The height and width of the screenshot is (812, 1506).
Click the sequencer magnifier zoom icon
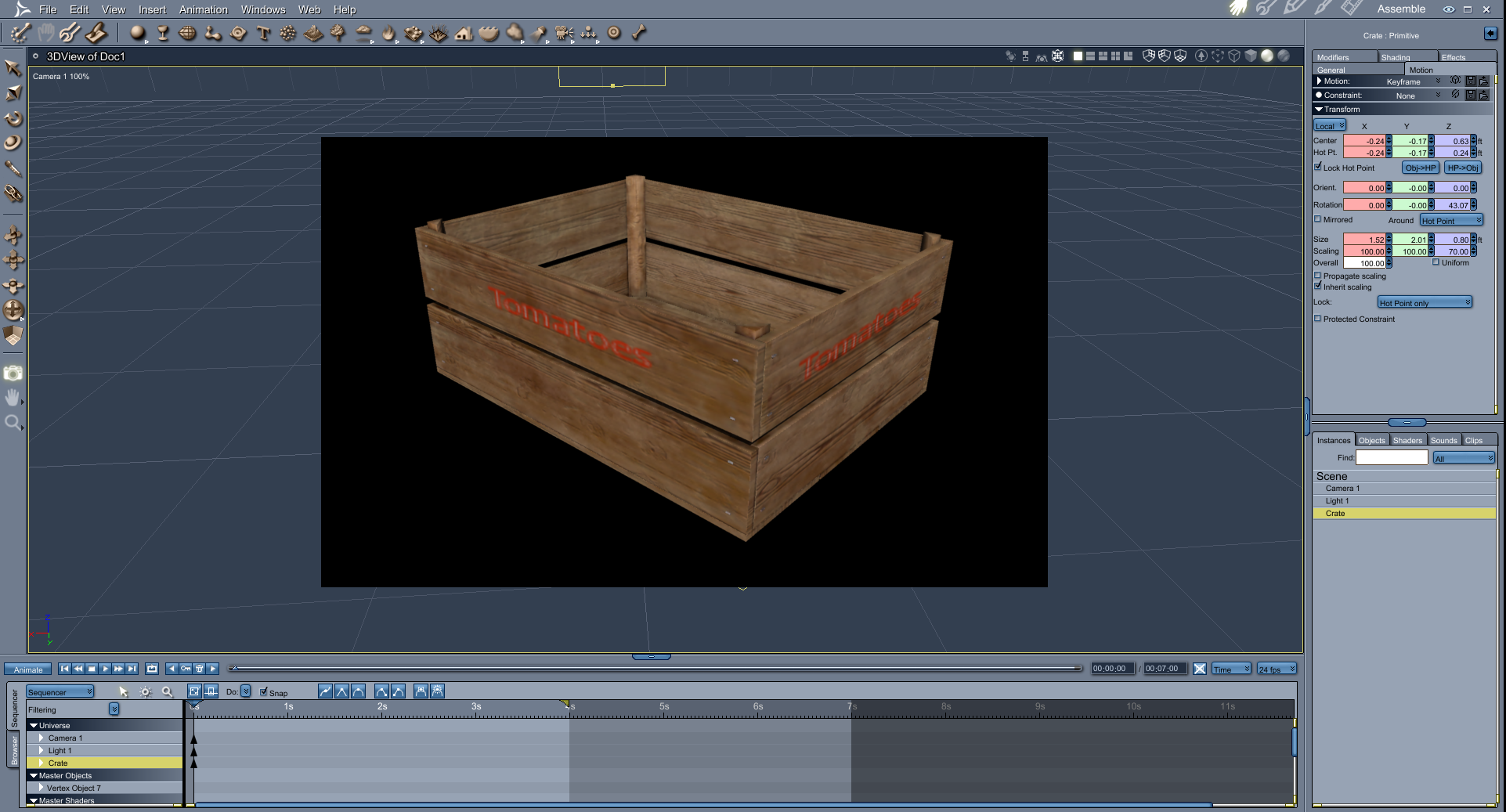click(167, 691)
